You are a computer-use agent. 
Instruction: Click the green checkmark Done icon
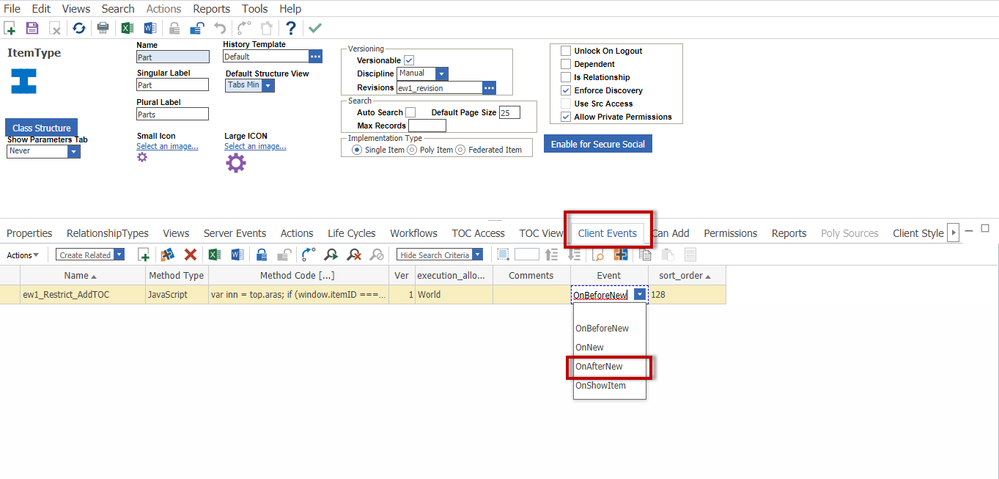pos(315,29)
